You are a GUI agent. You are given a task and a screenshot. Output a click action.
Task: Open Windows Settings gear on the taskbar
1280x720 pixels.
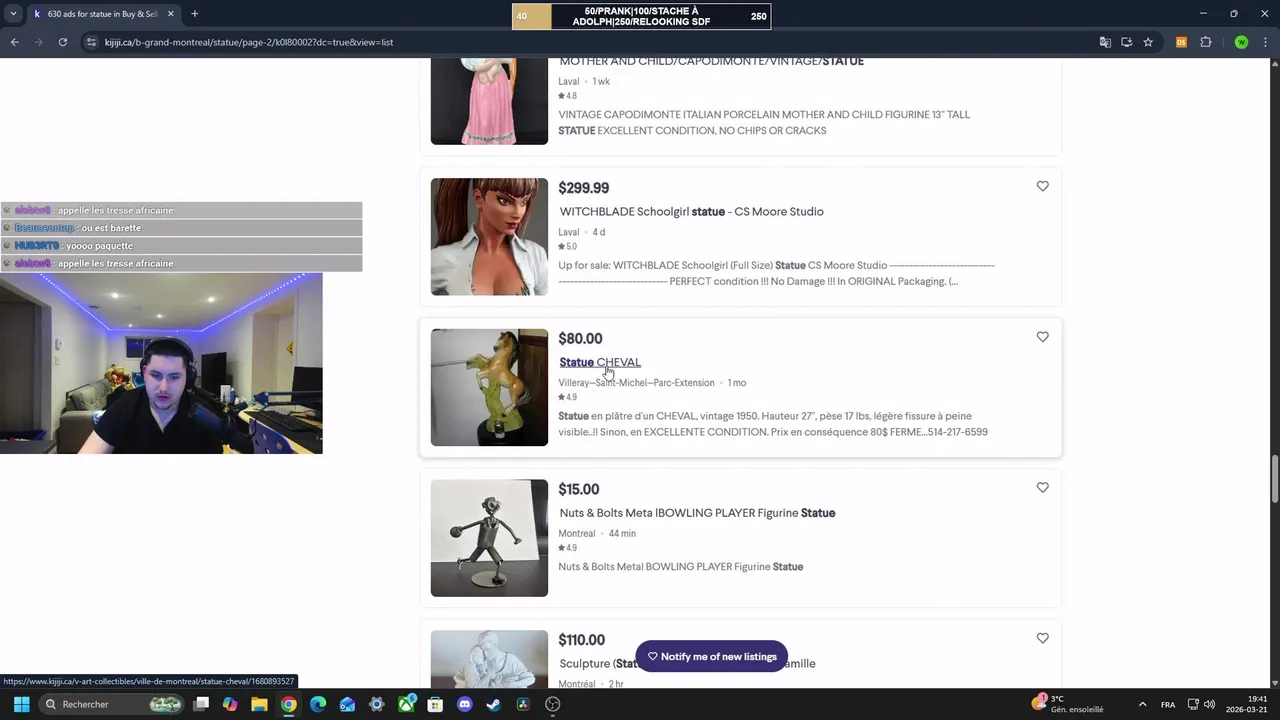[376, 704]
